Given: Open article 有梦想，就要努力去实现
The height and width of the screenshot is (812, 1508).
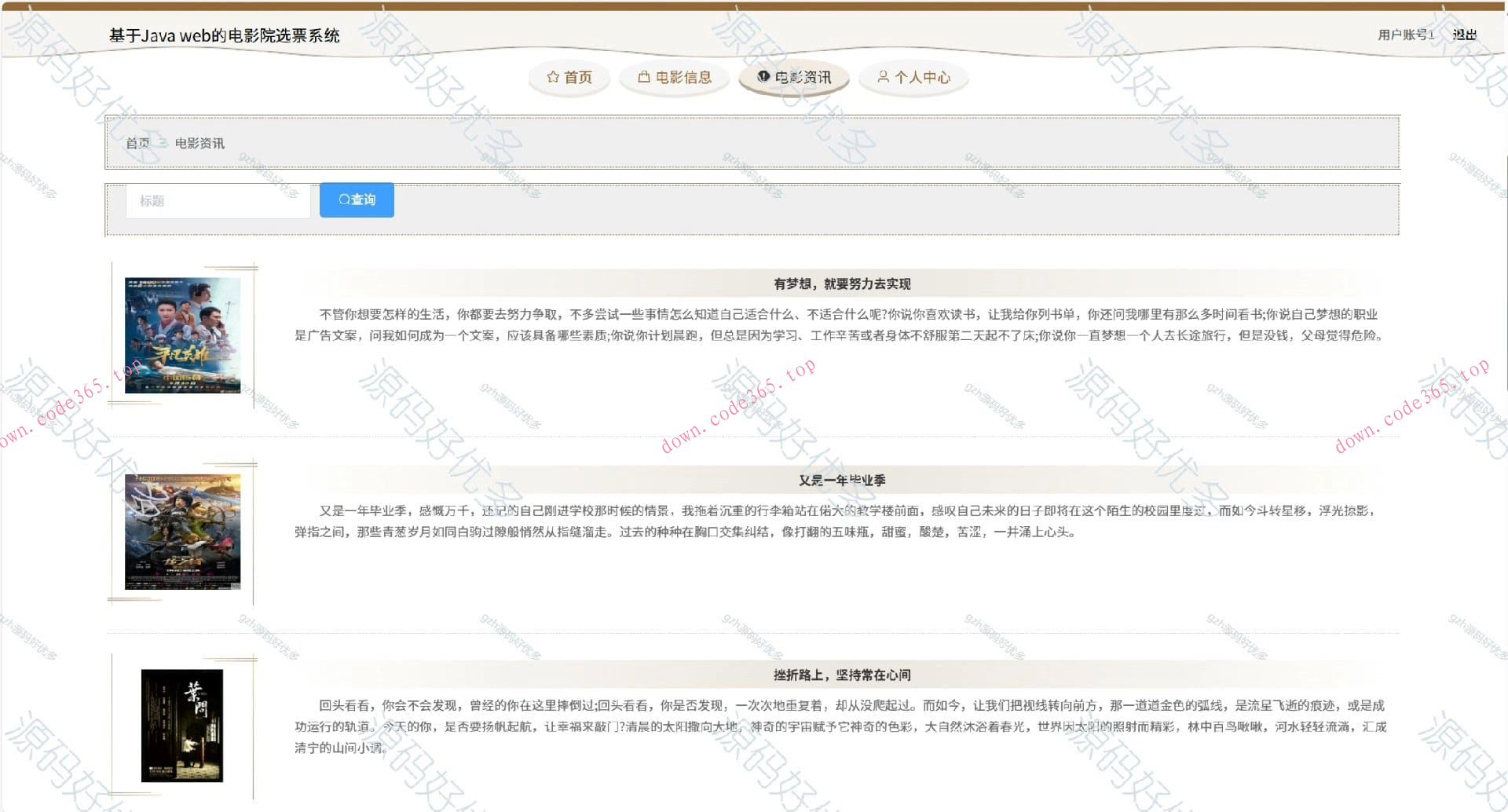Looking at the screenshot, I should (x=844, y=283).
